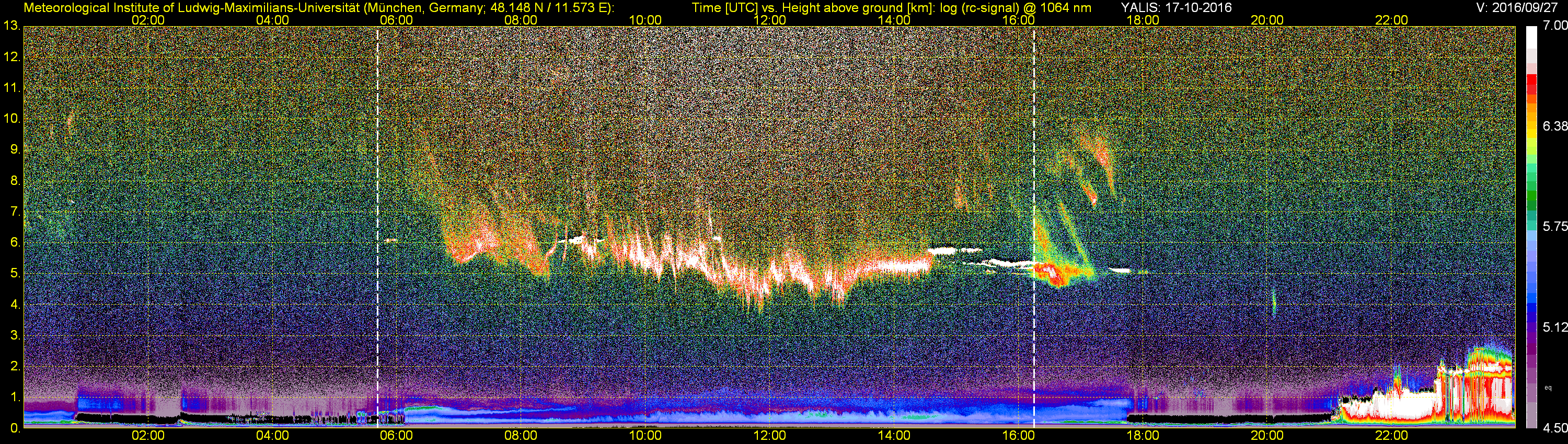Click 06:00 on the bottom time axis
Screen dimensions: 1568x444
[x=396, y=436]
